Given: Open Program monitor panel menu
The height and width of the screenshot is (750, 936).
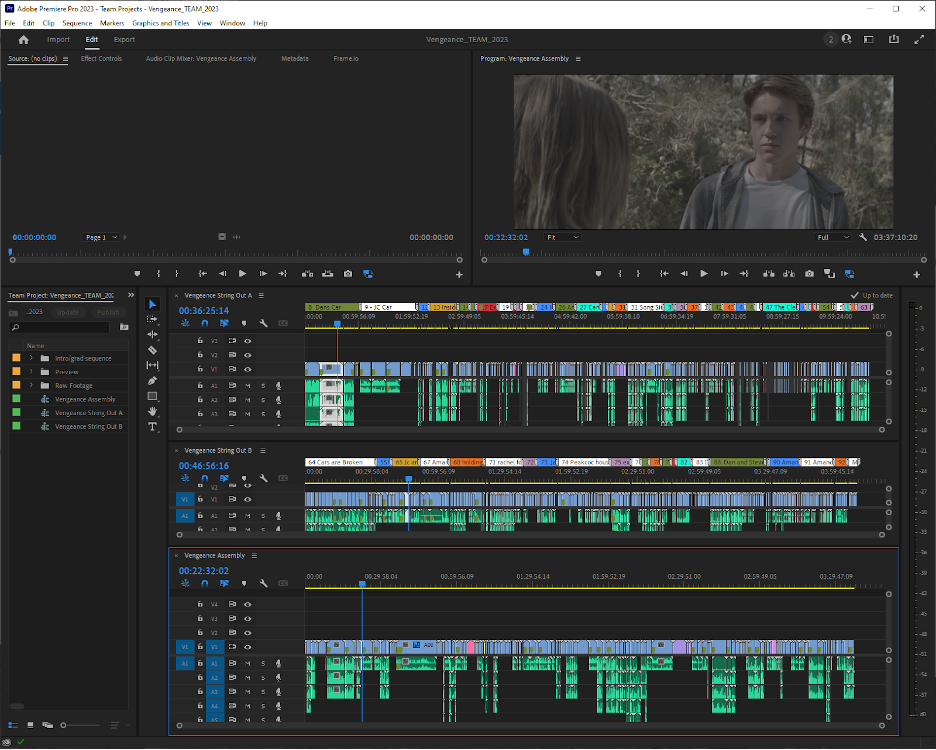Looking at the screenshot, I should pos(578,59).
